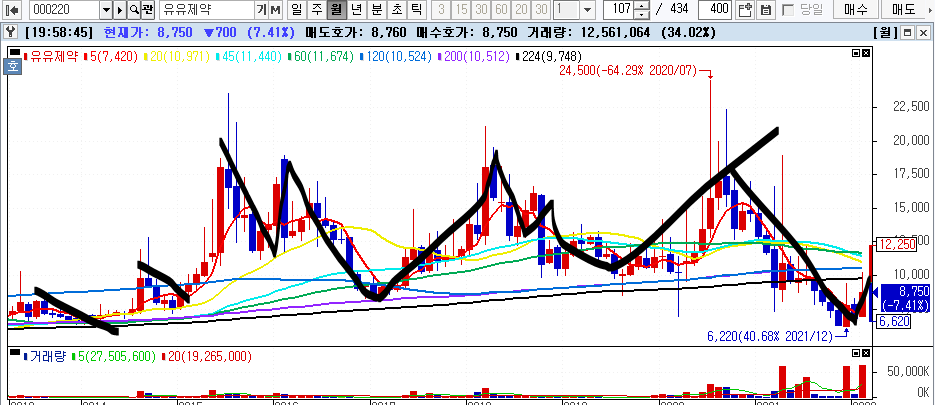Click the 현재가: 8,750 current price text

[x=148, y=32]
